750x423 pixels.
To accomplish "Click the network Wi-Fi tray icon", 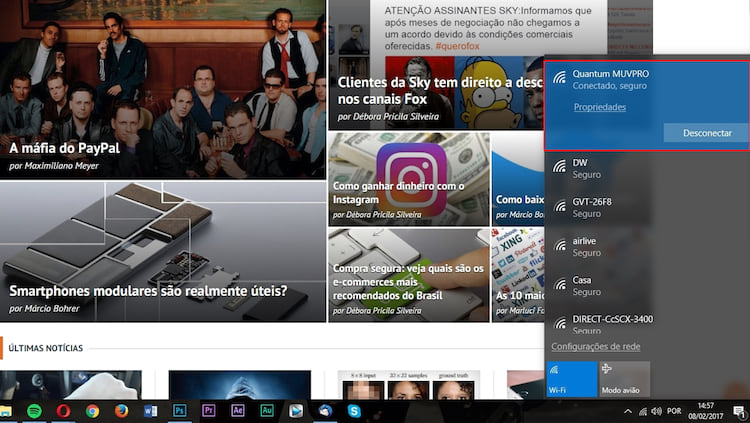I will click(643, 412).
